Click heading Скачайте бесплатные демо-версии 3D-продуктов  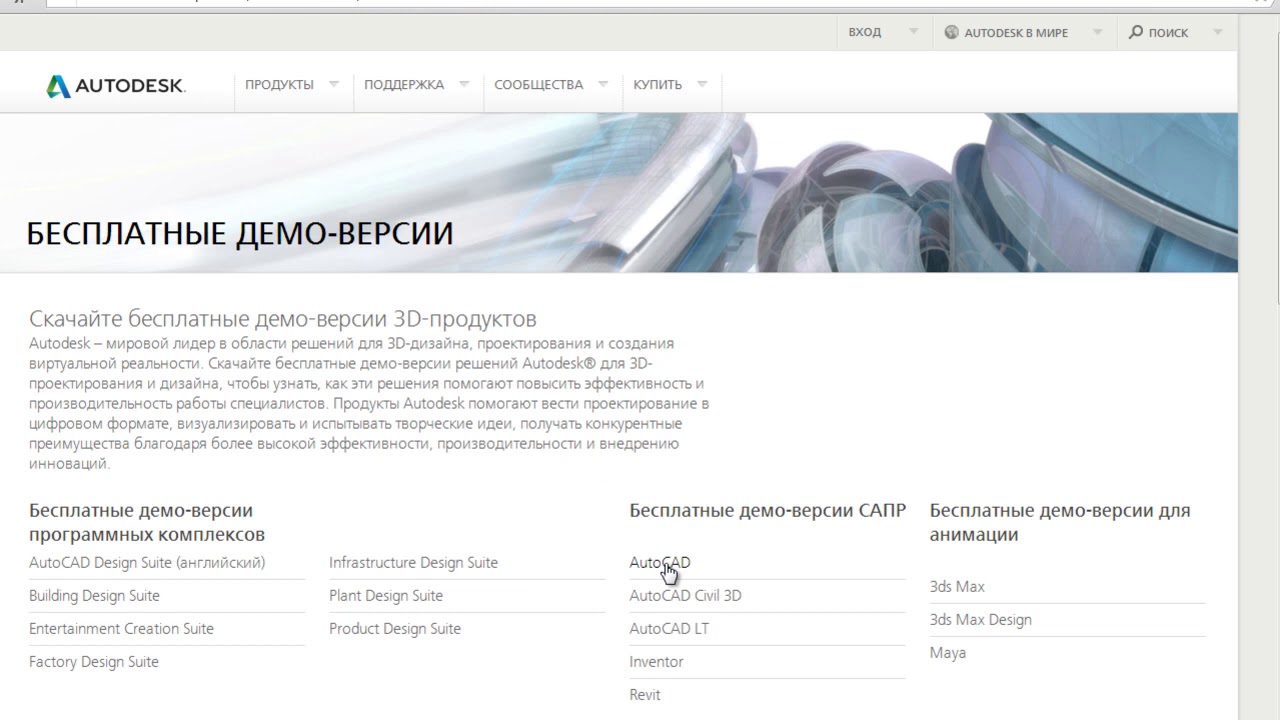pyautogui.click(x=283, y=319)
